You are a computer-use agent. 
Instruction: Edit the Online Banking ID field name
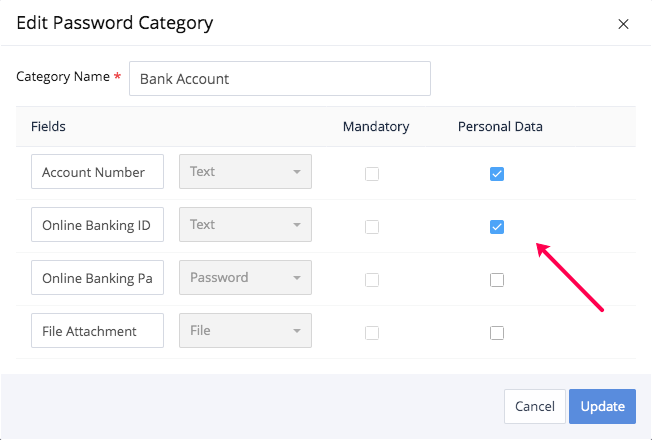click(97, 225)
